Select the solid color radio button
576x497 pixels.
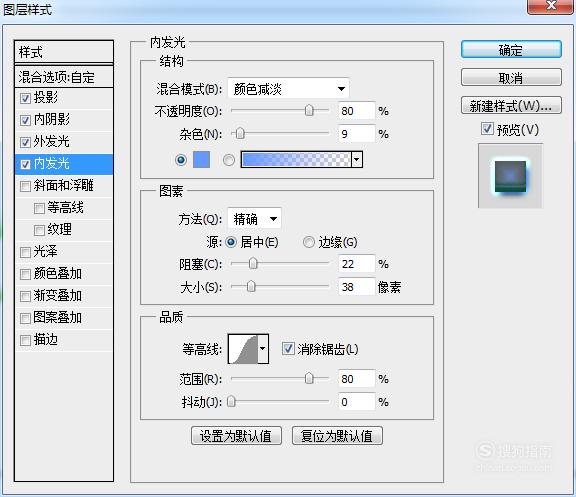pyautogui.click(x=181, y=160)
